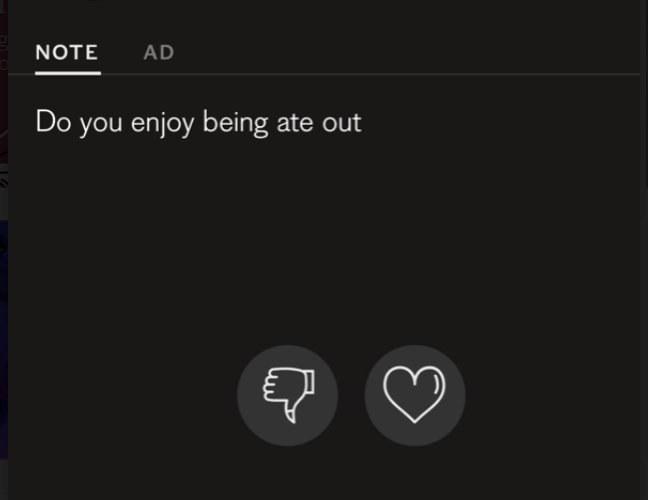Click the note text about enjoying
This screenshot has height=500, width=648.
(199, 123)
